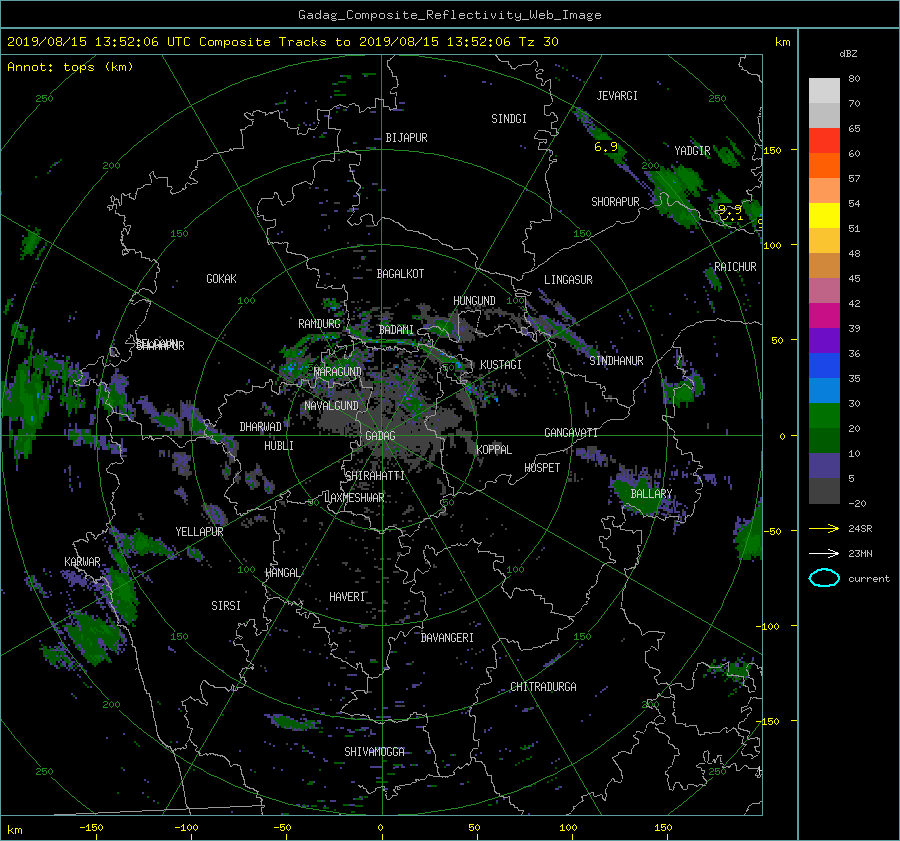Select the GANGAVATI city label

571,433
